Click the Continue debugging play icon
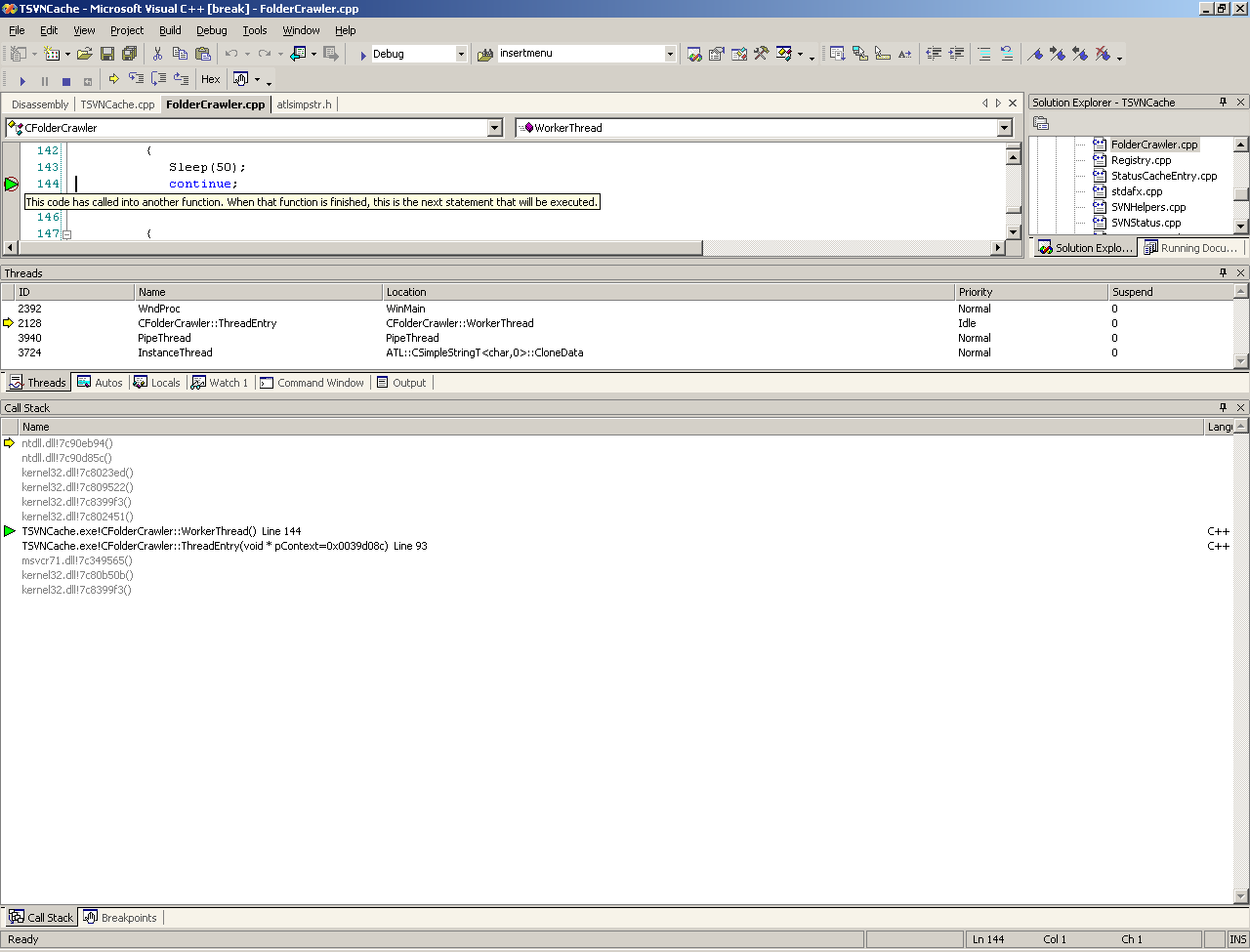Image resolution: width=1250 pixels, height=952 pixels. point(22,80)
